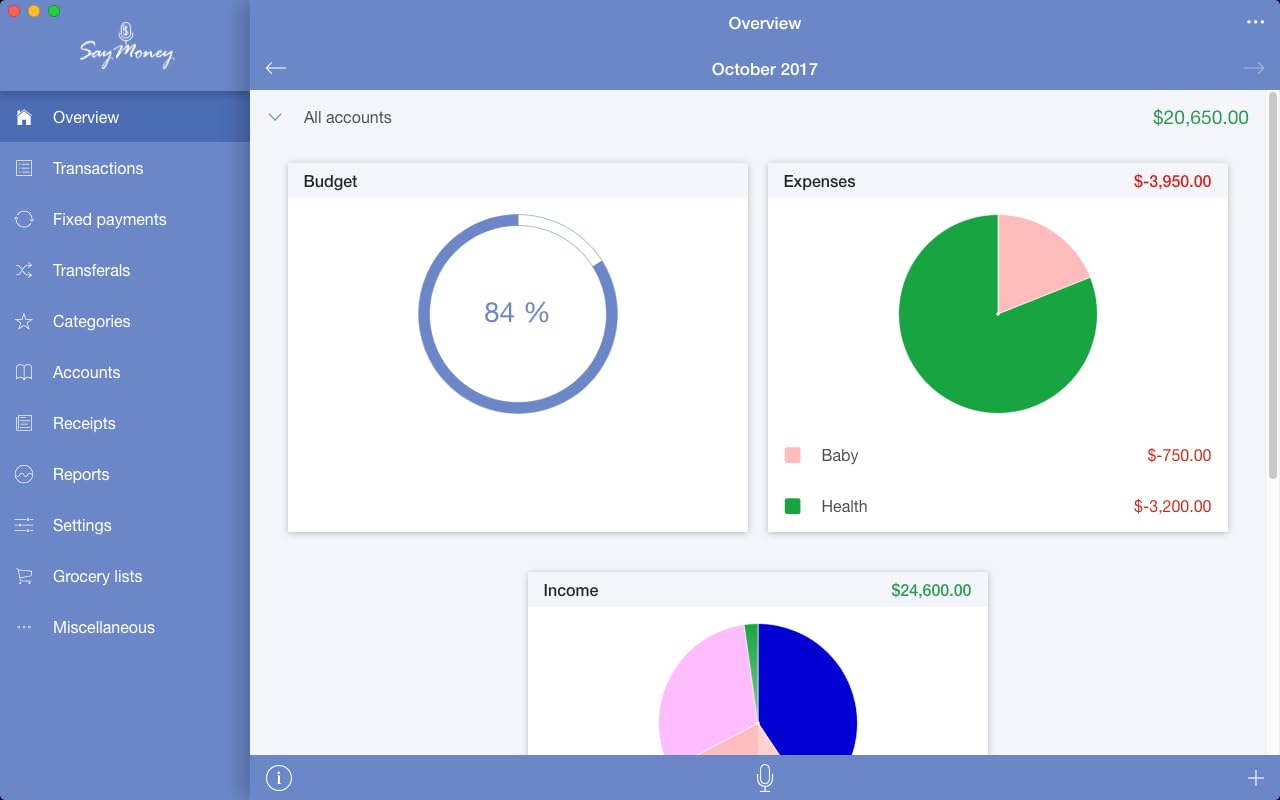
Task: Click the Income pie chart
Action: click(x=758, y=689)
